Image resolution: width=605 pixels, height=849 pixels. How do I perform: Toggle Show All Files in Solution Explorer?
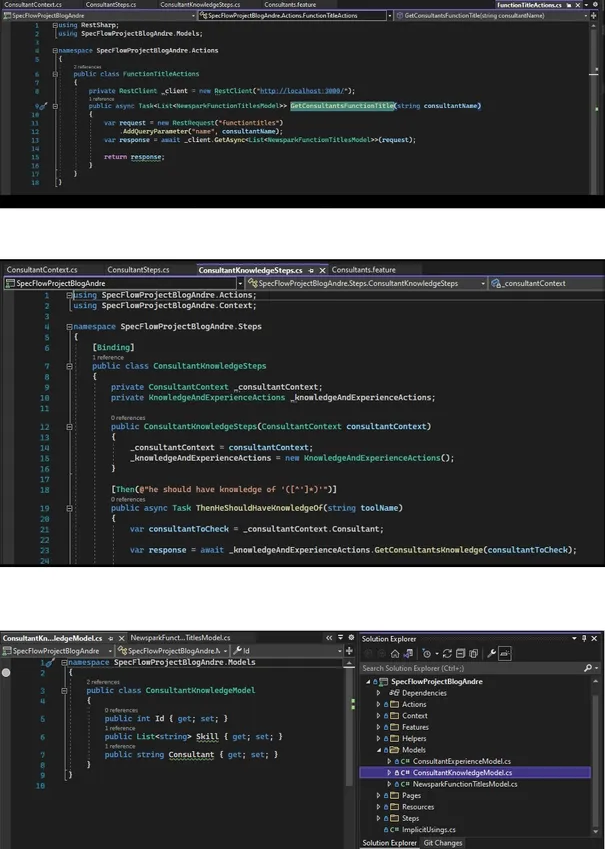click(x=473, y=654)
